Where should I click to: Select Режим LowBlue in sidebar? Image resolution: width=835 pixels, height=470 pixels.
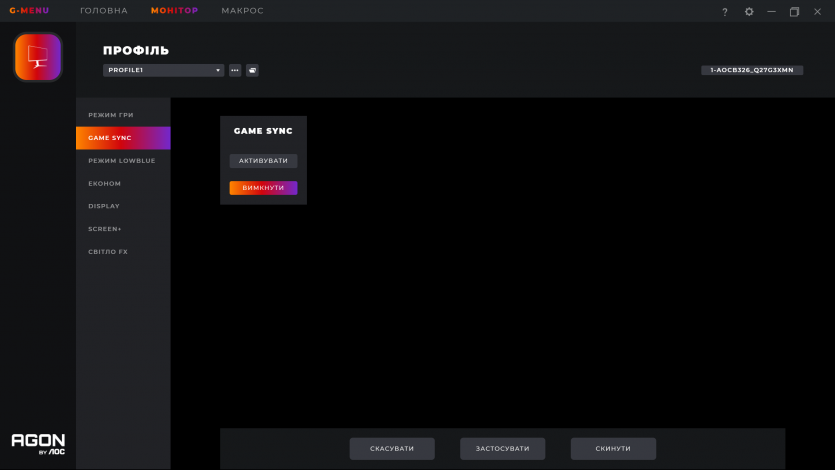point(122,161)
